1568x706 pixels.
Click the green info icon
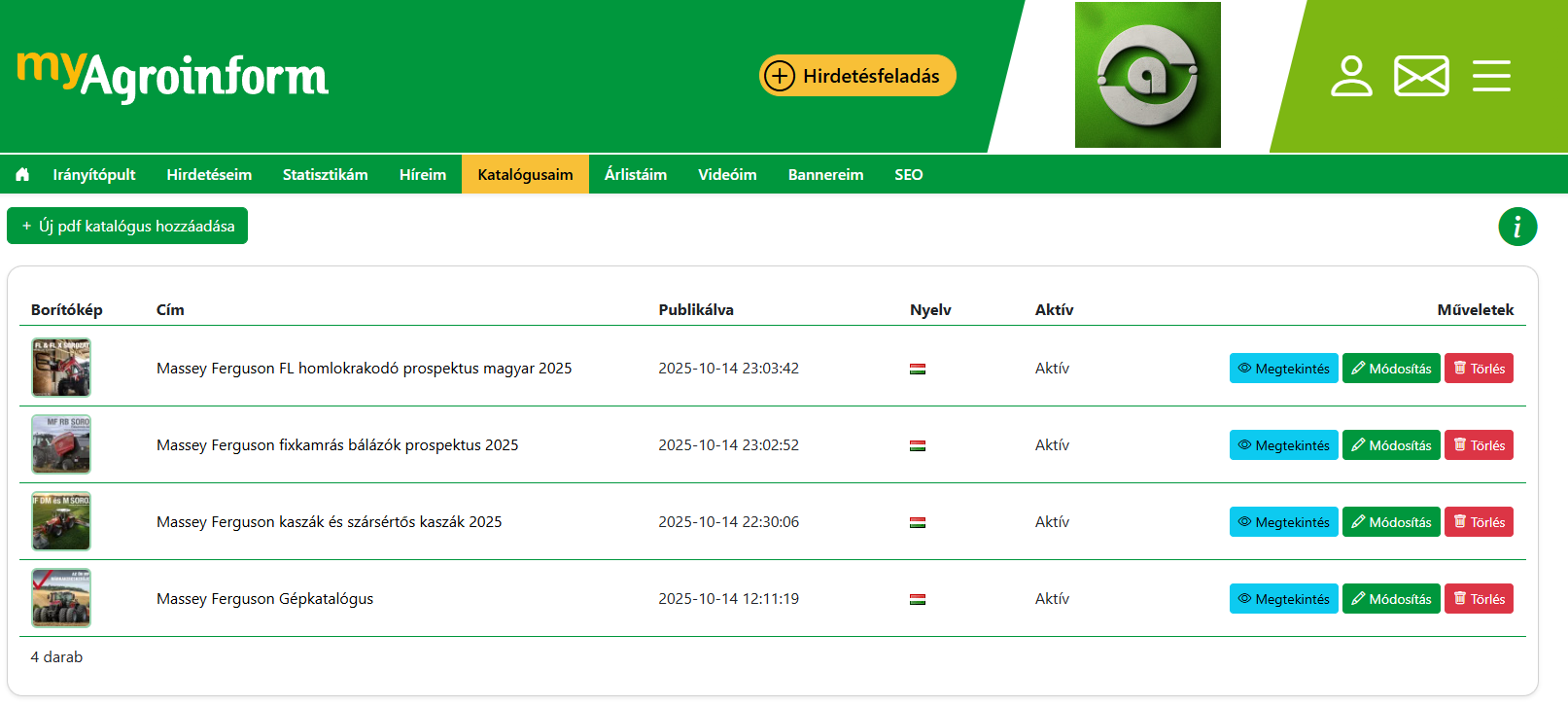[1516, 227]
